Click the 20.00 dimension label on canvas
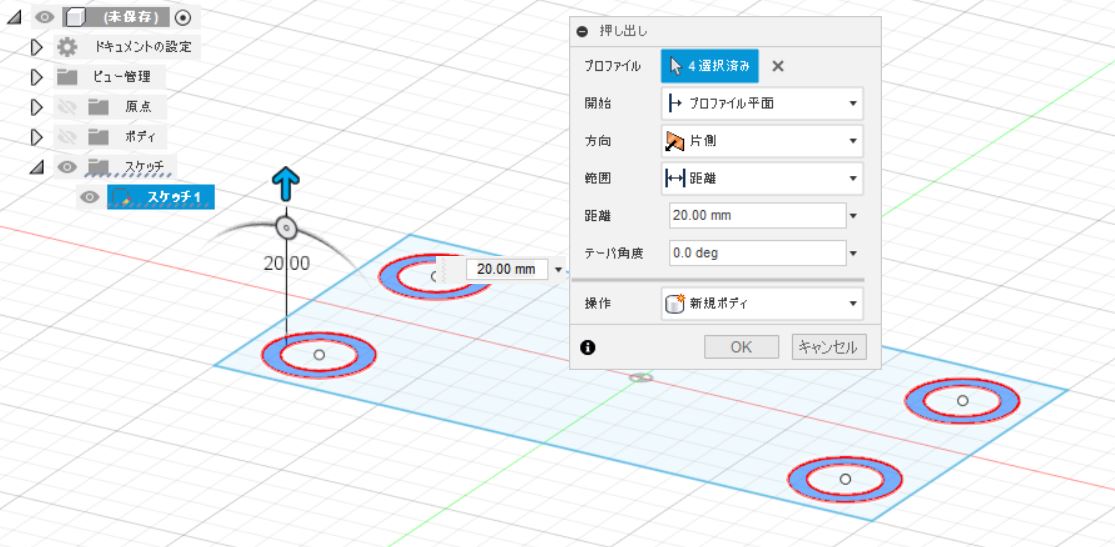The height and width of the screenshot is (547, 1115). pyautogui.click(x=287, y=264)
